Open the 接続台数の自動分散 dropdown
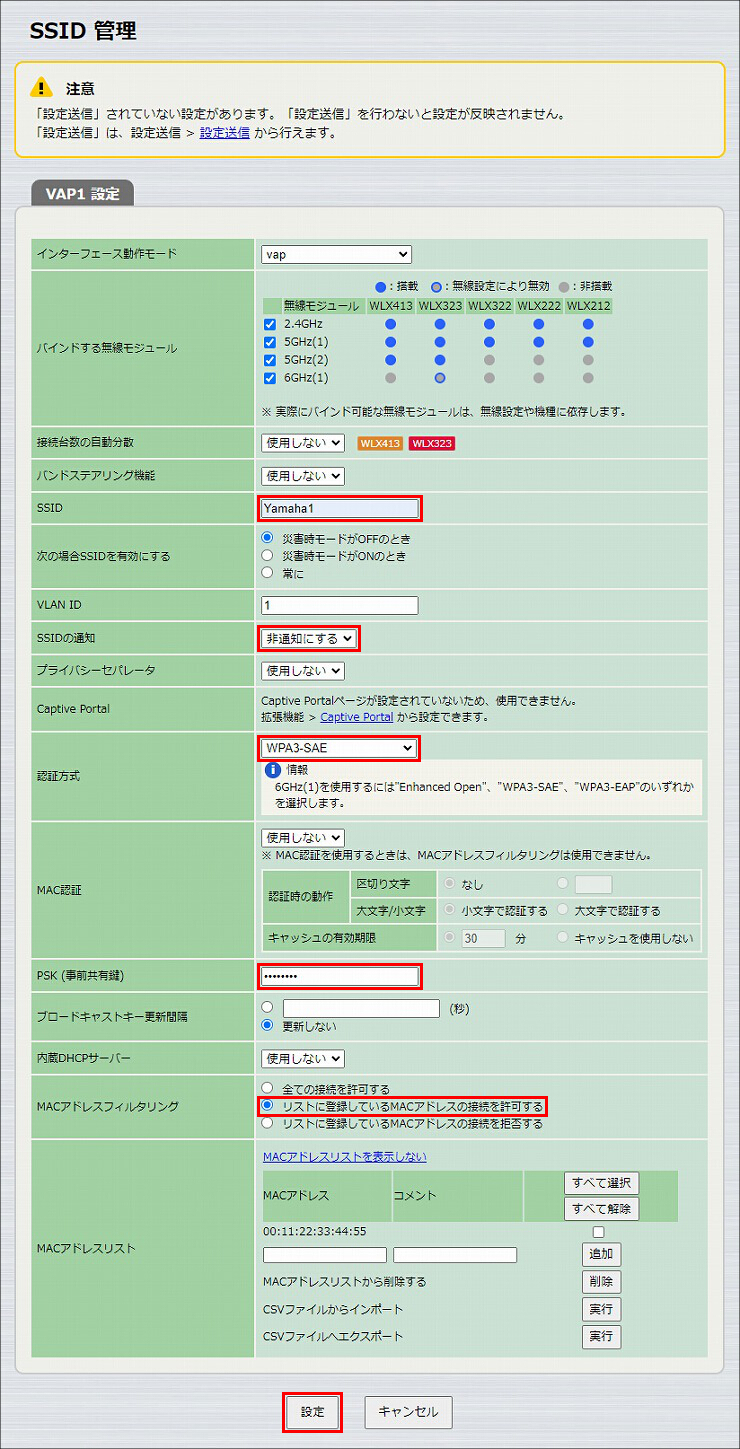 click(302, 442)
